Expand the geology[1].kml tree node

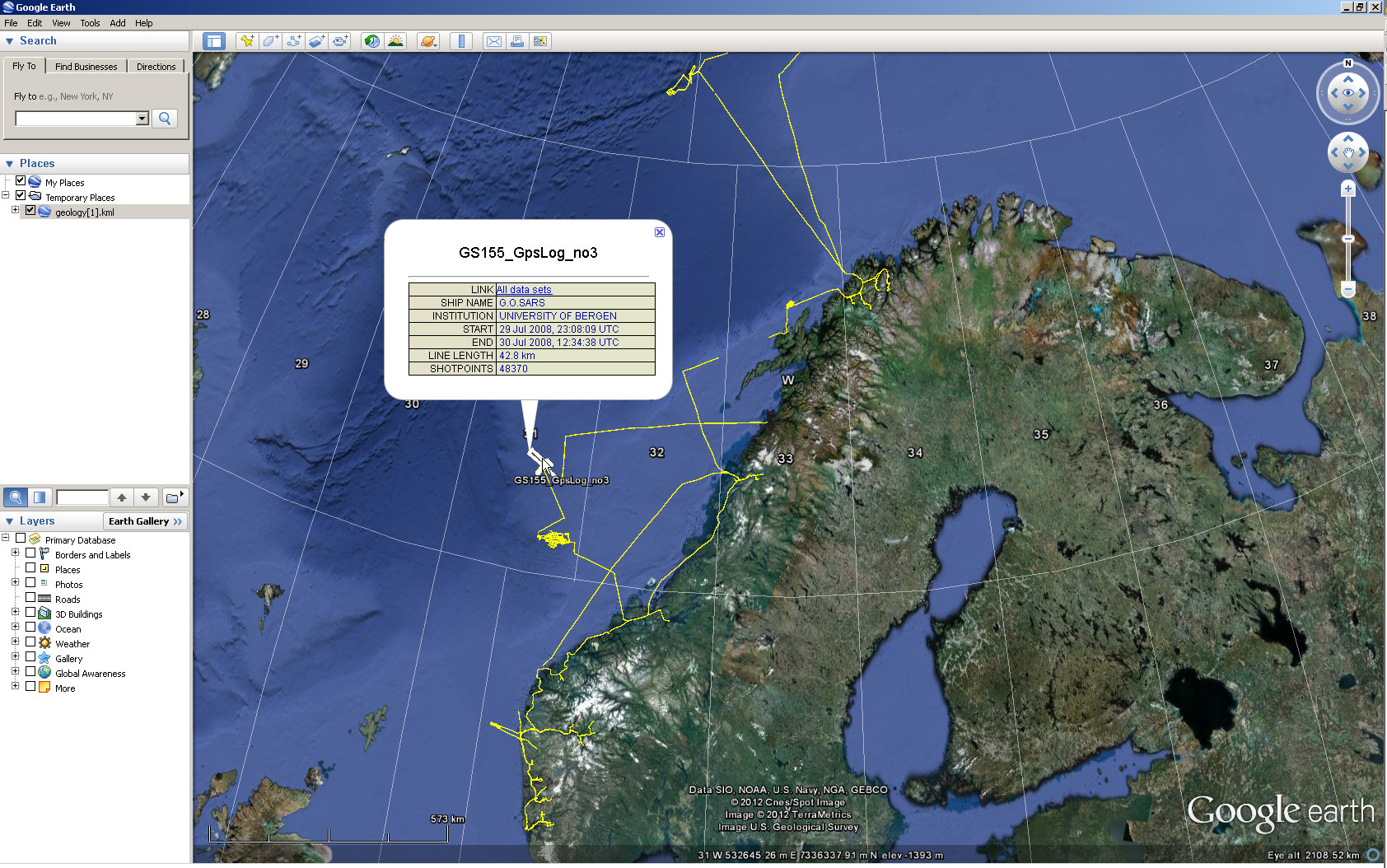[x=15, y=211]
